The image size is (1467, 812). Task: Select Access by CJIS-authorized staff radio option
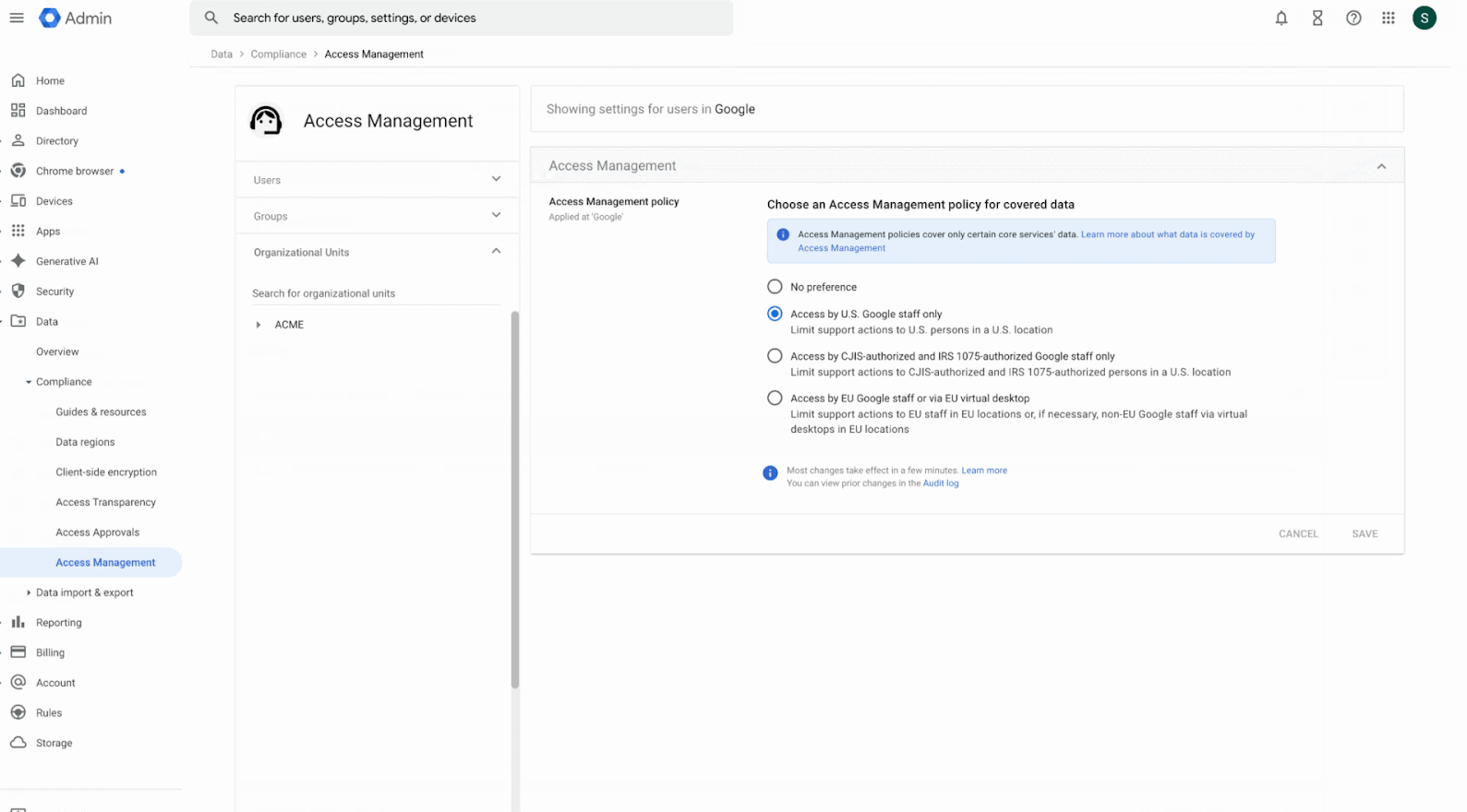pyautogui.click(x=775, y=356)
